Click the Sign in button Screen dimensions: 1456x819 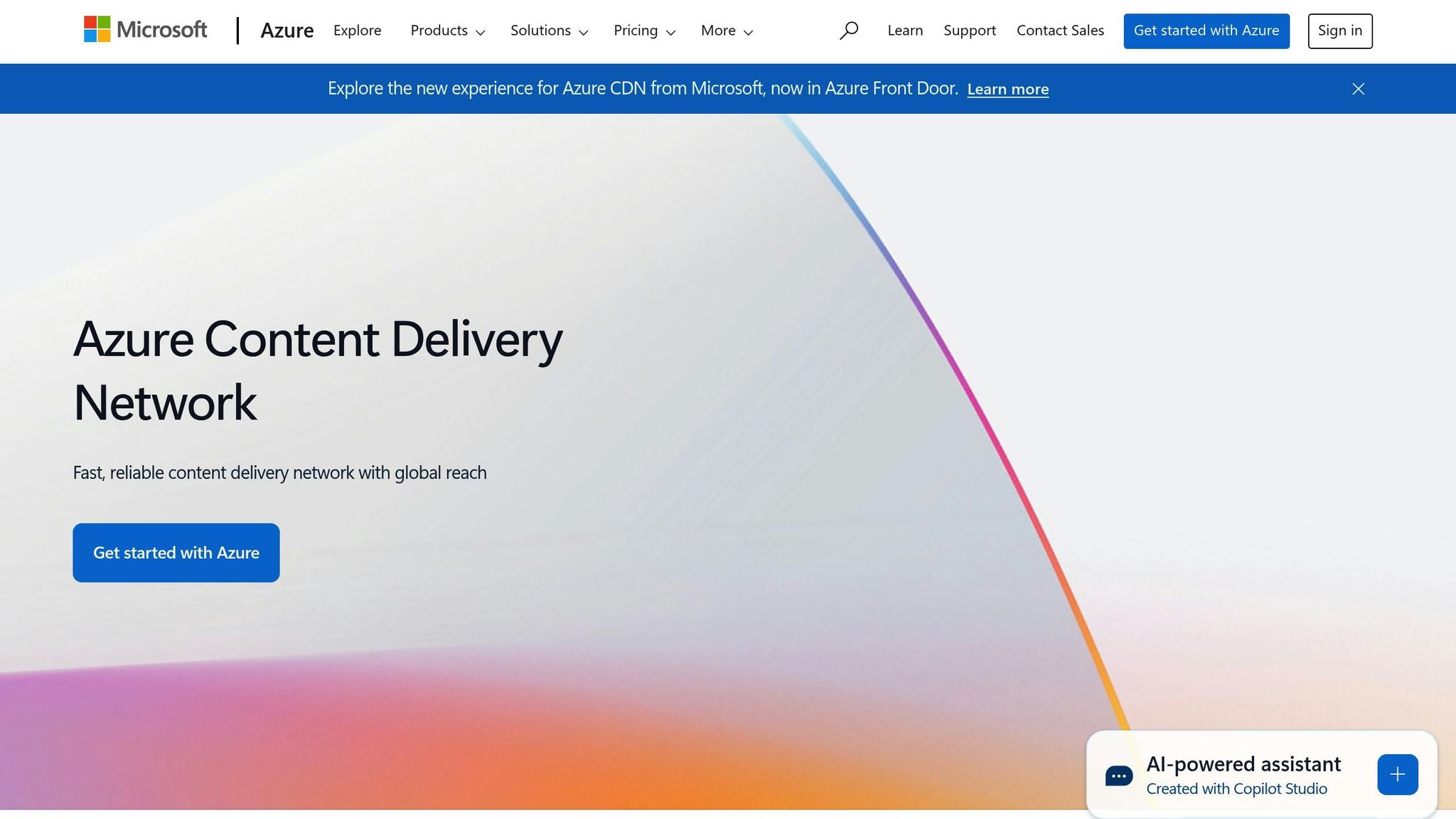point(1340,31)
